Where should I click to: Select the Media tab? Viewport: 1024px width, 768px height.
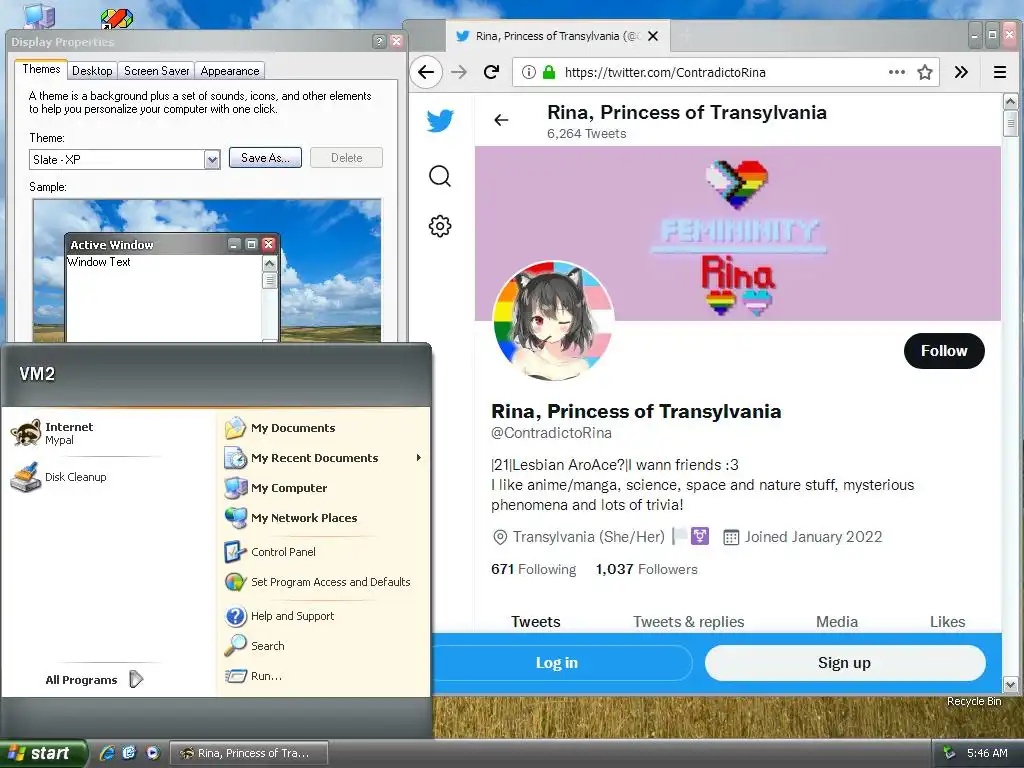pos(837,621)
